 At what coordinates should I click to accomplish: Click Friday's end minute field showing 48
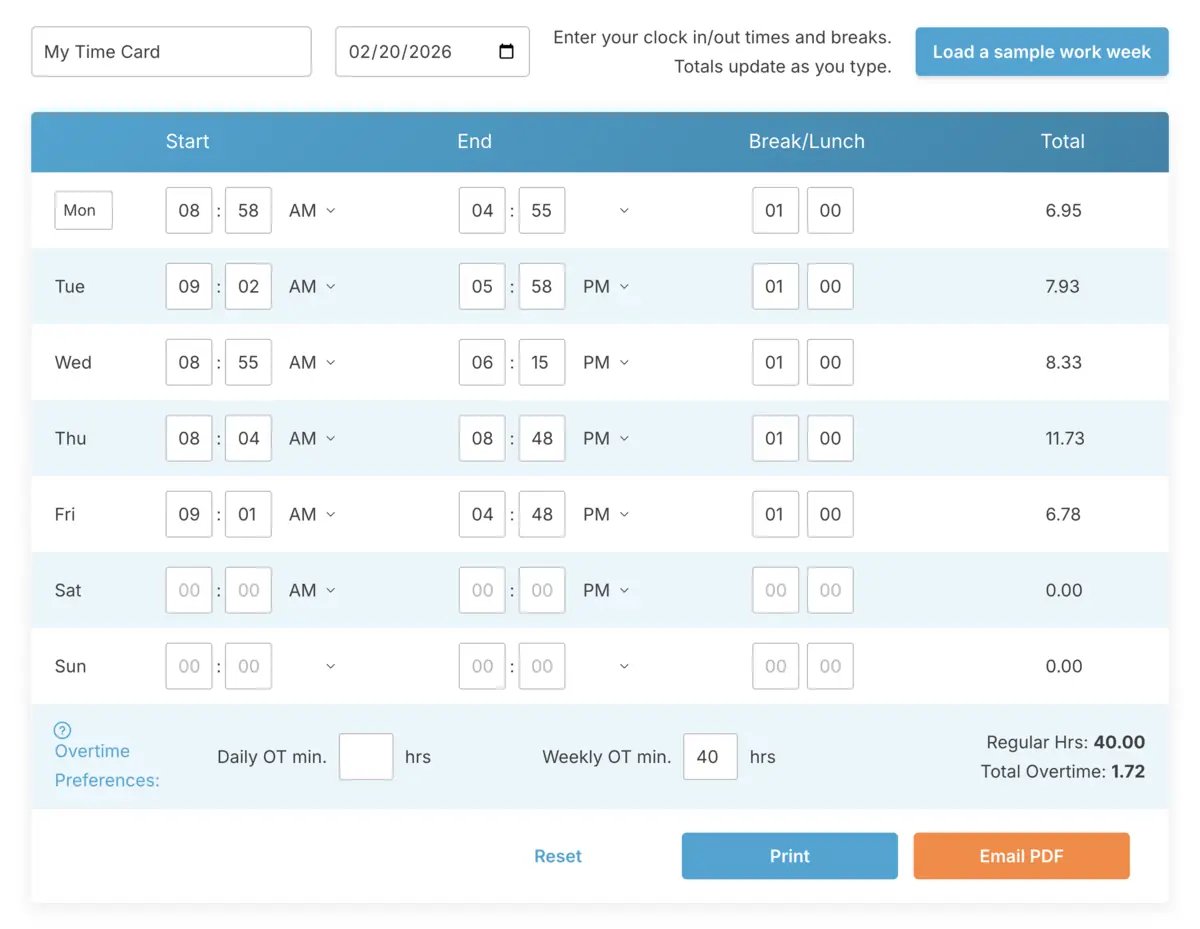pos(541,514)
